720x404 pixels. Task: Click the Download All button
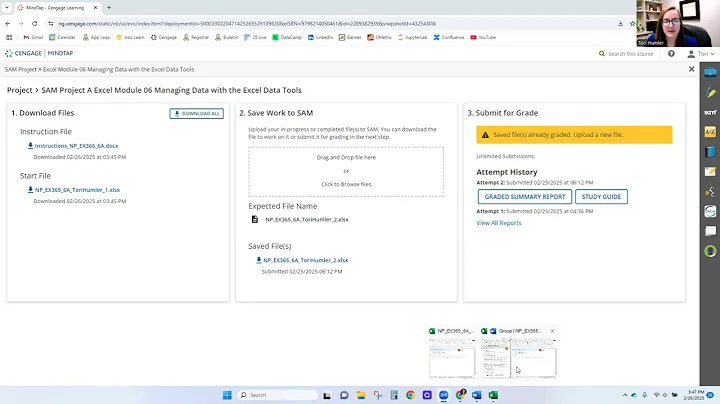pos(197,113)
